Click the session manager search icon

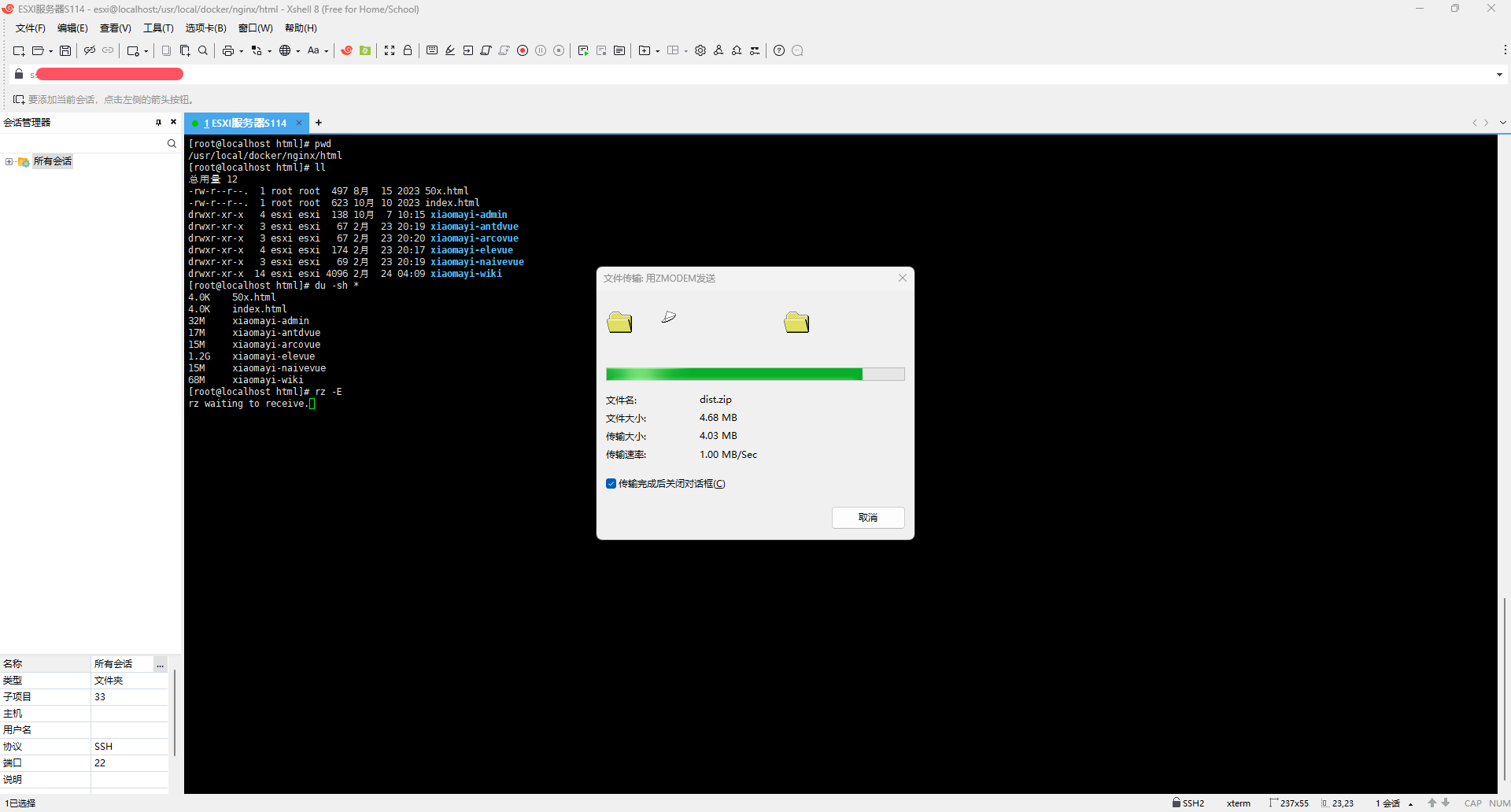172,143
